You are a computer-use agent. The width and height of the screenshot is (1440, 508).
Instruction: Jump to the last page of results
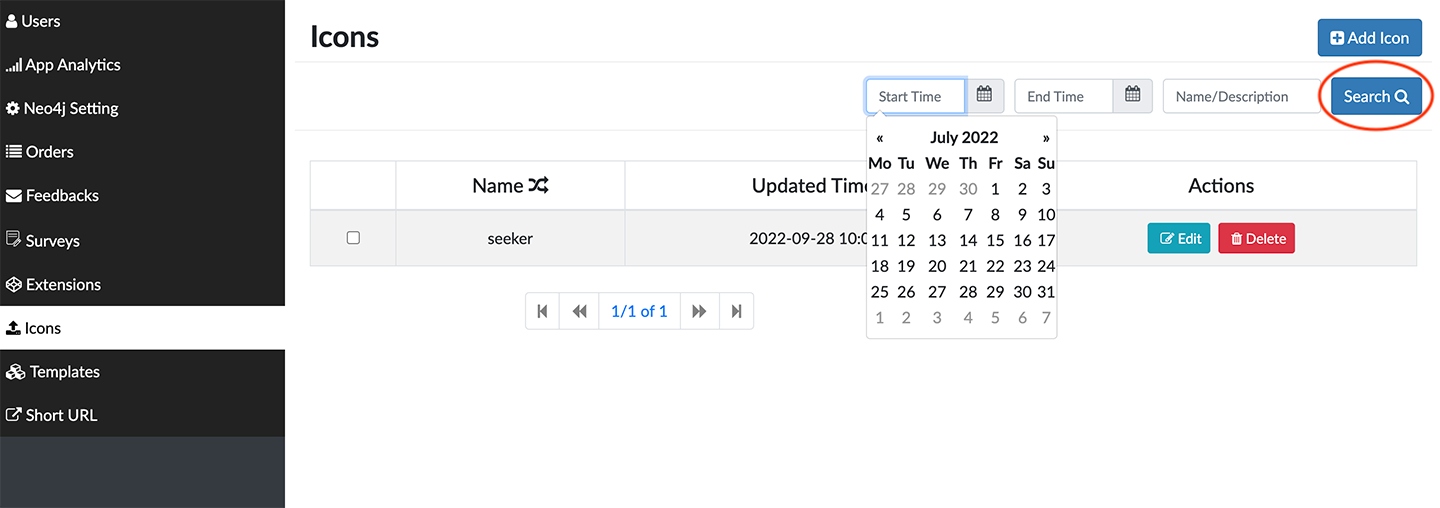click(x=736, y=311)
